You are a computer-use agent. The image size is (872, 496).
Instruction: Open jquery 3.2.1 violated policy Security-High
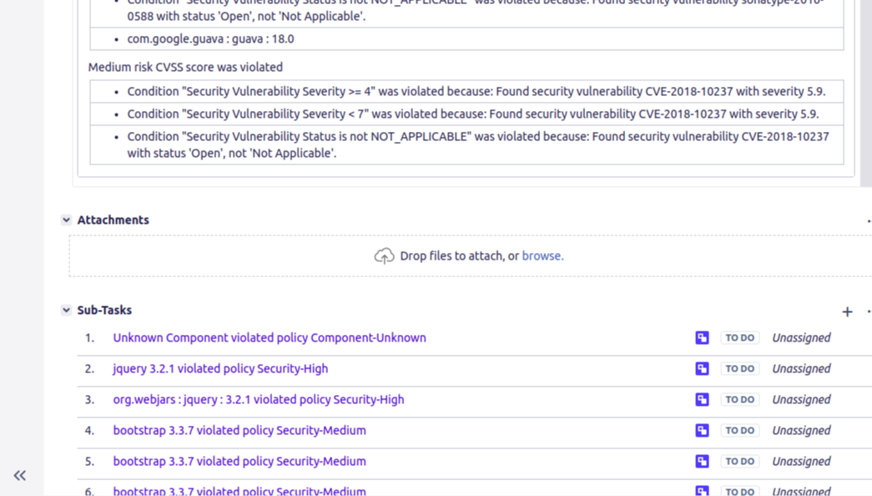[220, 369]
